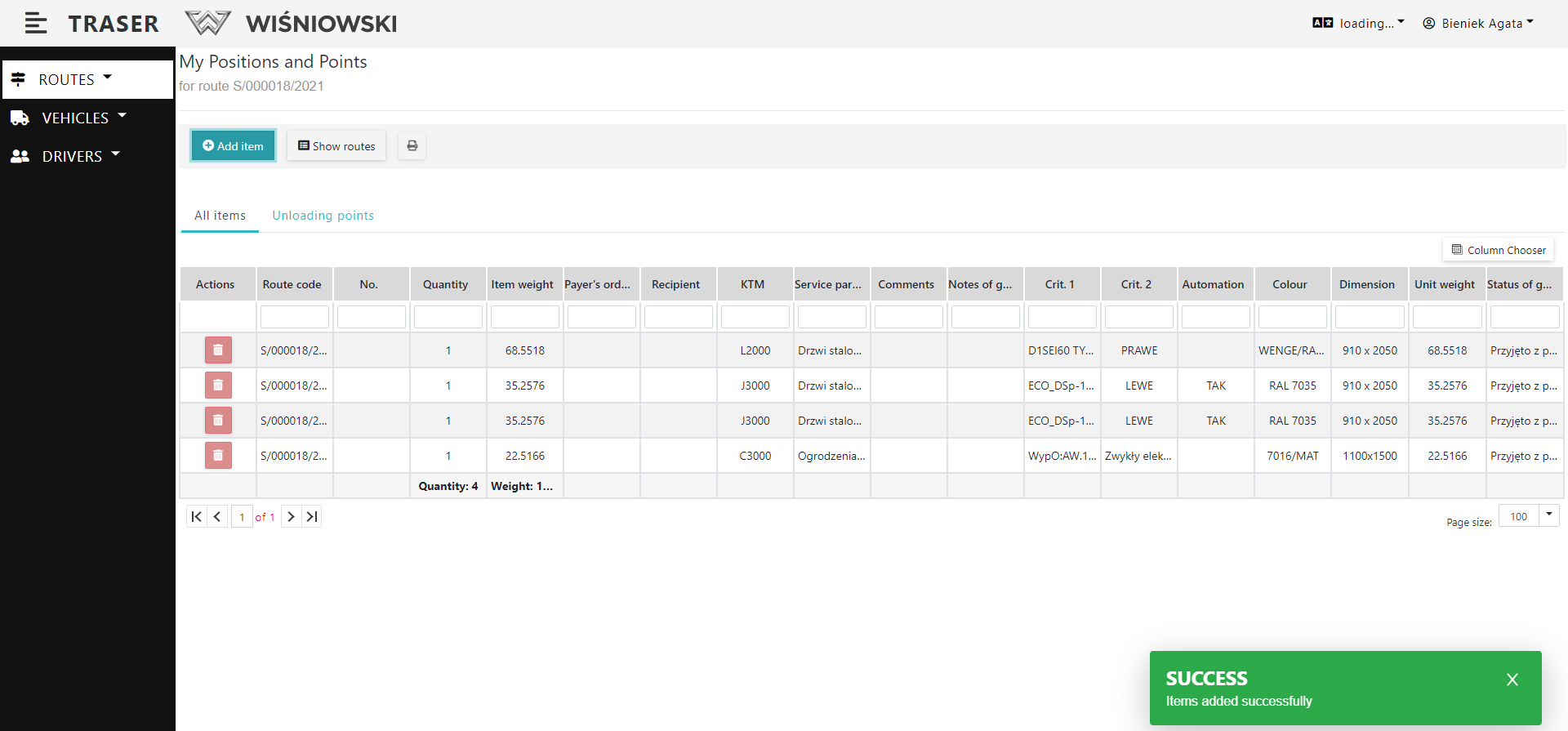
Task: Close the success notification
Action: coord(1512,680)
